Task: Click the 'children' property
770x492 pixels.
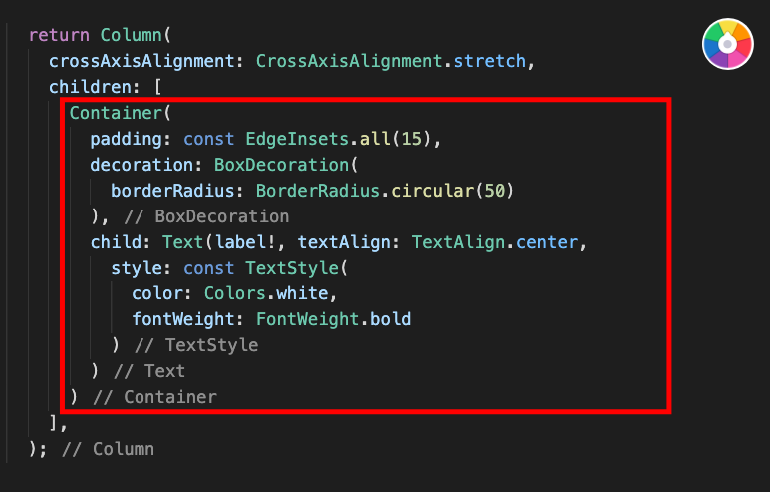Action: [x=90, y=87]
